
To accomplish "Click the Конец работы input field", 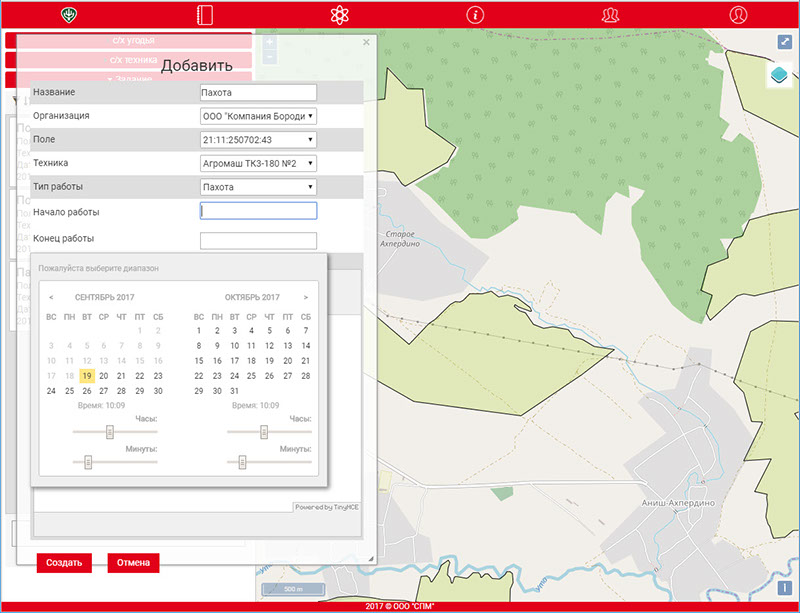I will [258, 240].
